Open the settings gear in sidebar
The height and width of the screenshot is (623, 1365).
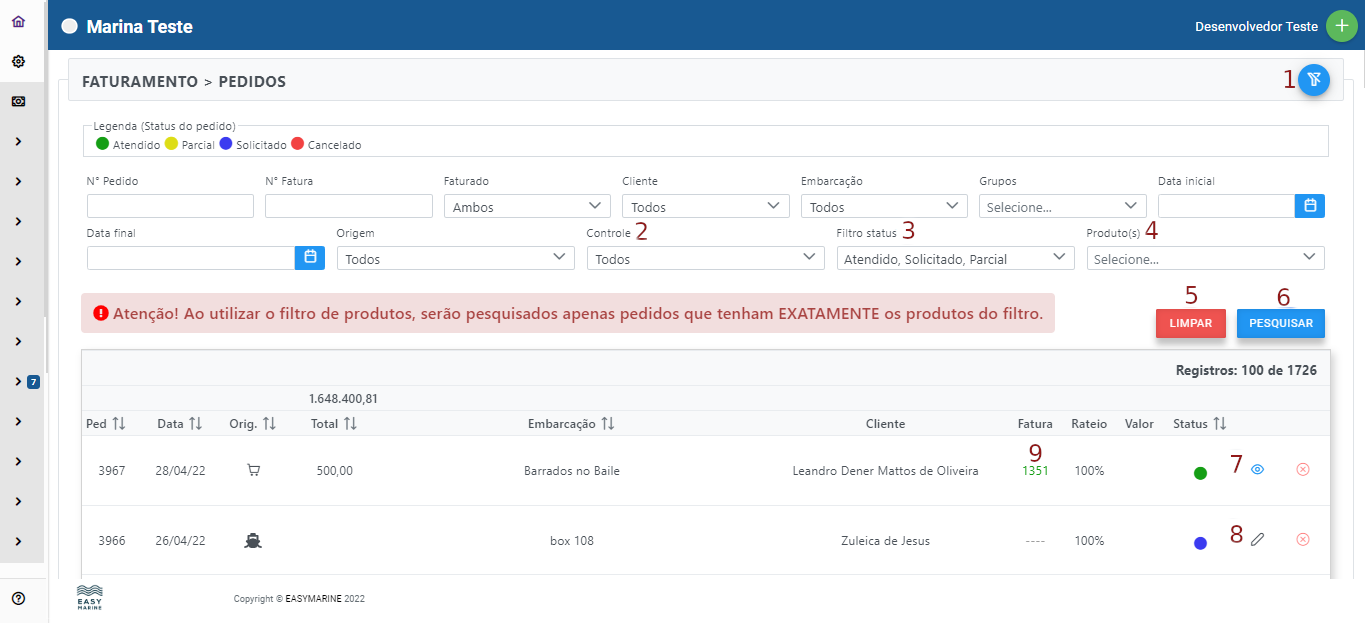[18, 61]
